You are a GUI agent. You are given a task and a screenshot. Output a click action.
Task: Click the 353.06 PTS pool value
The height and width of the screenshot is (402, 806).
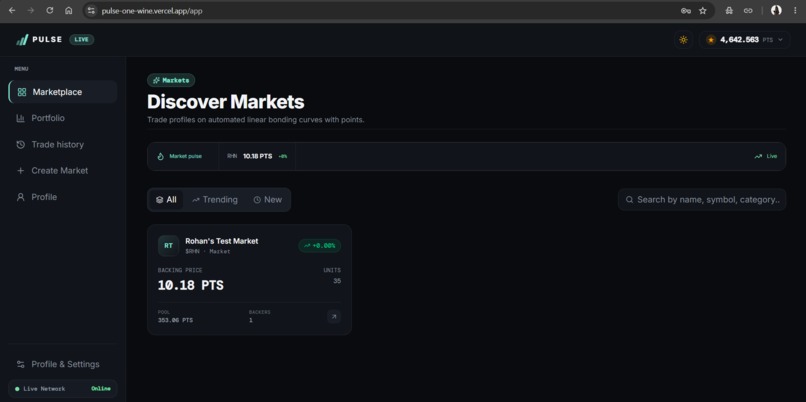[175, 320]
